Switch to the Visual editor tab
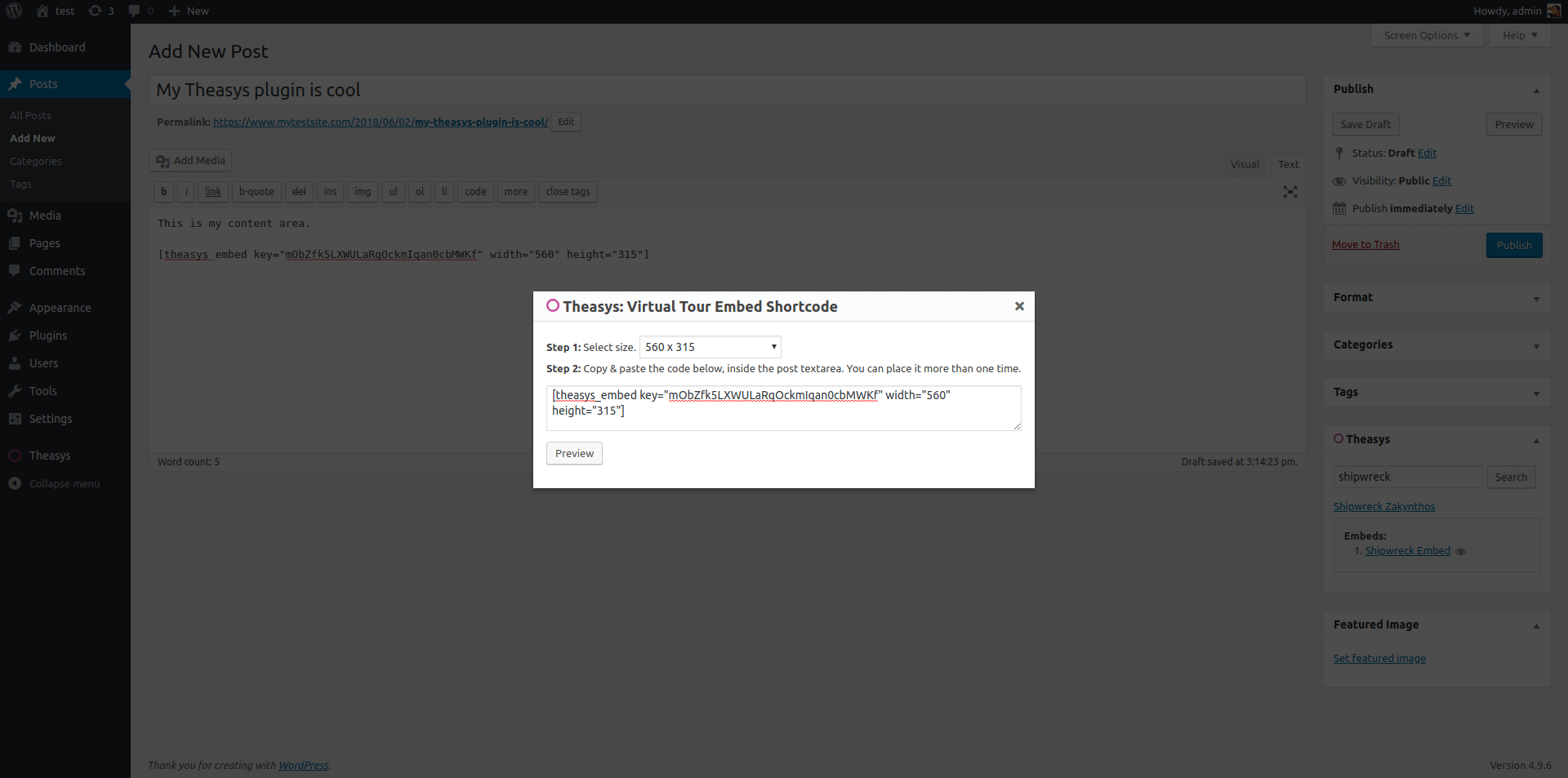Image resolution: width=1568 pixels, height=778 pixels. tap(1245, 164)
